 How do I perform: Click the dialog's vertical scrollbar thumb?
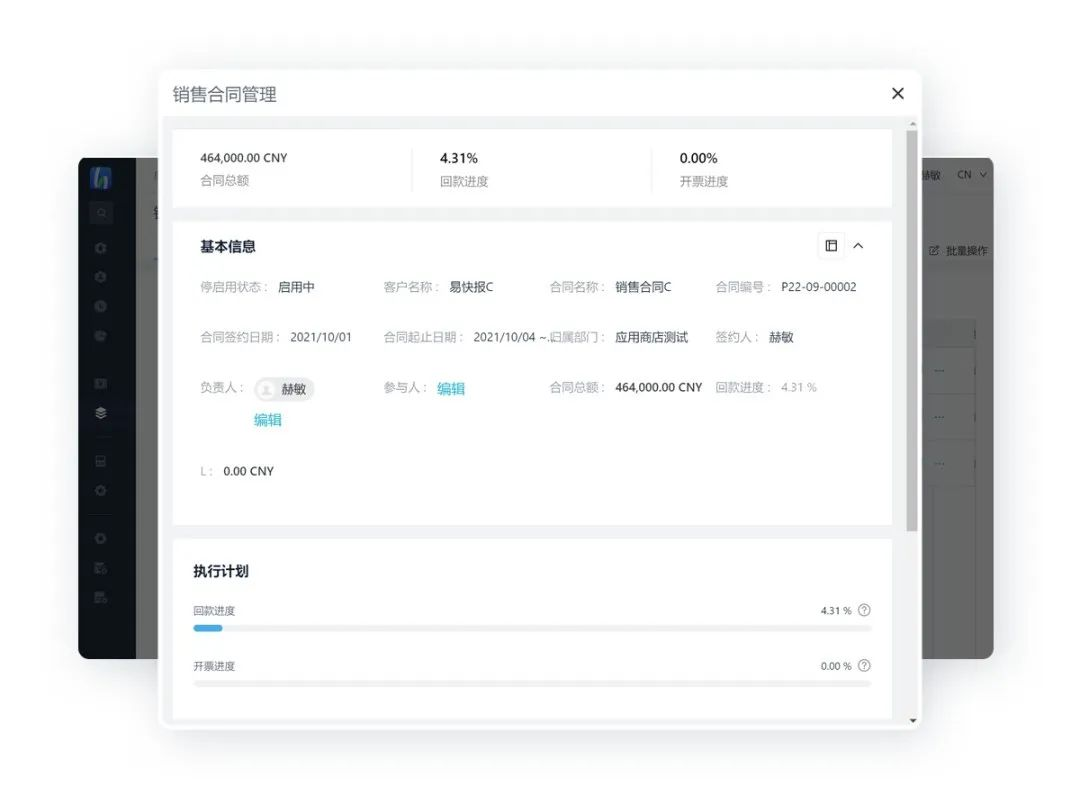[x=912, y=330]
